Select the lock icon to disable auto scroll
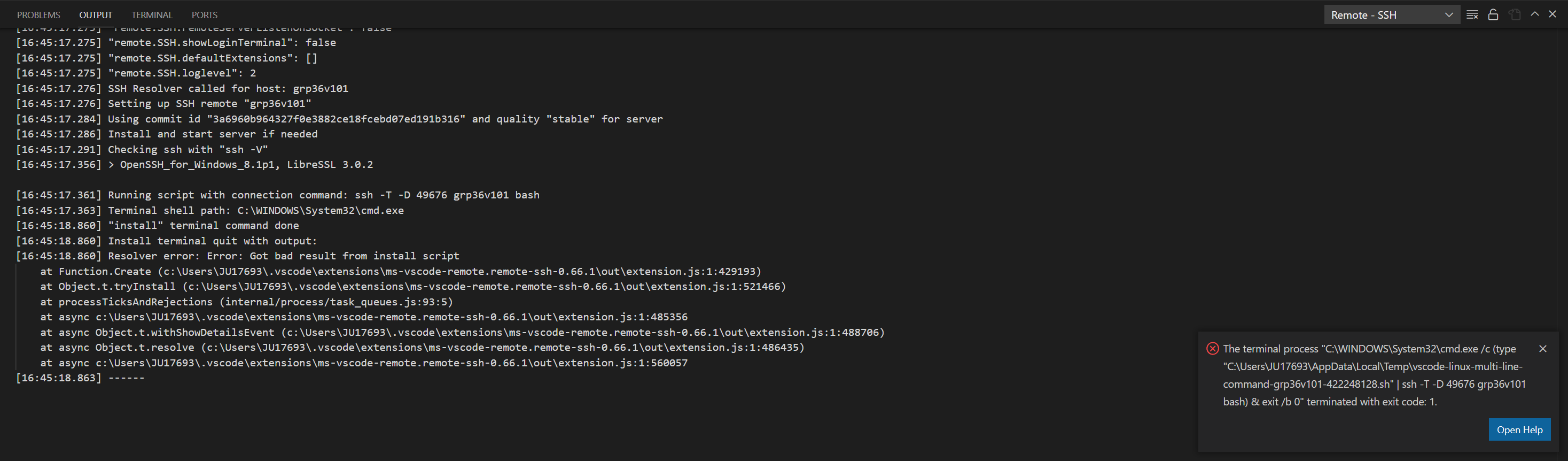Image resolution: width=1568 pixels, height=461 pixels. click(x=1493, y=14)
